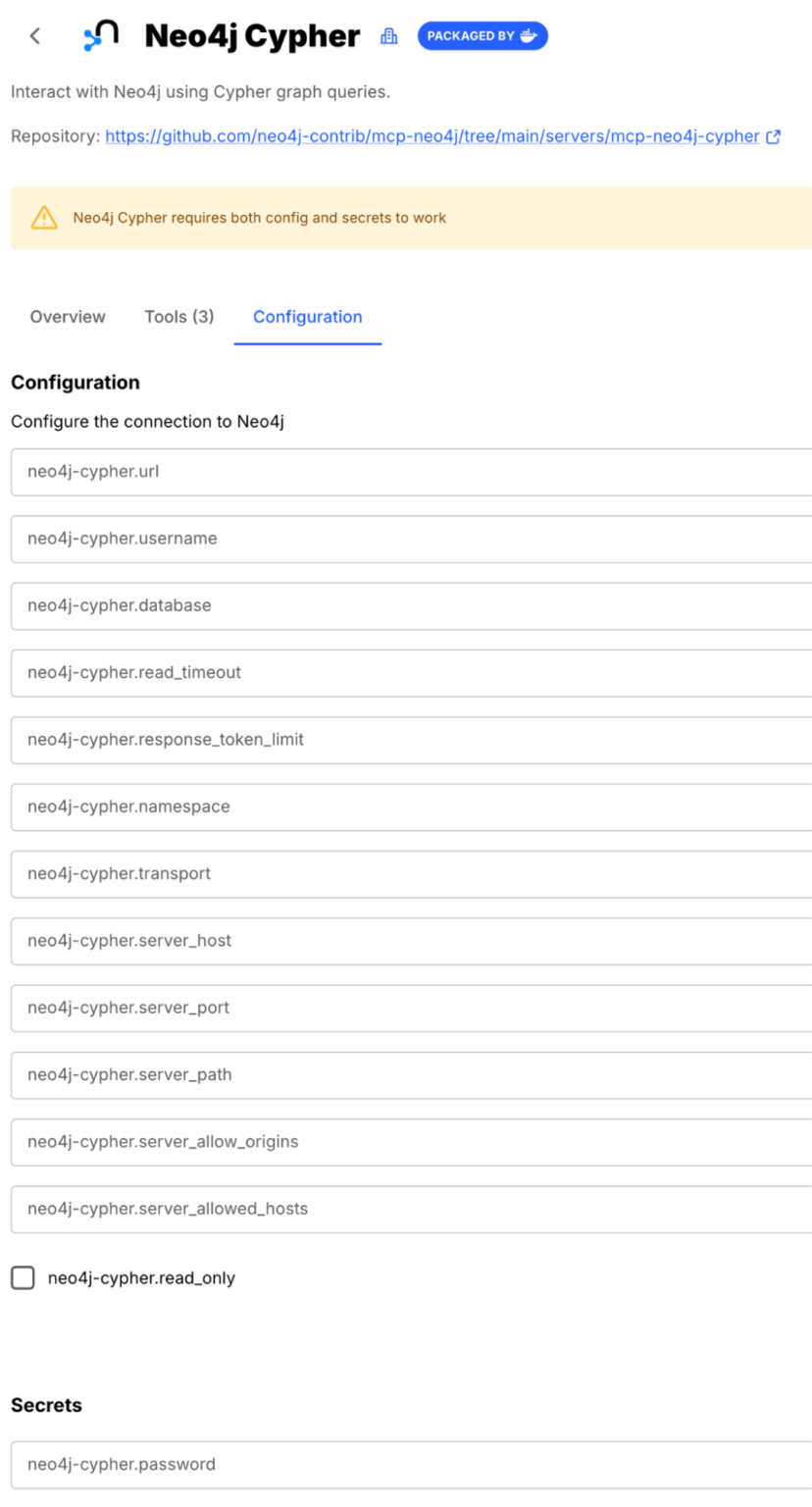Click the Docker whale badge labeled PACKAGED BY
The height and width of the screenshot is (1507, 812).
click(x=482, y=35)
